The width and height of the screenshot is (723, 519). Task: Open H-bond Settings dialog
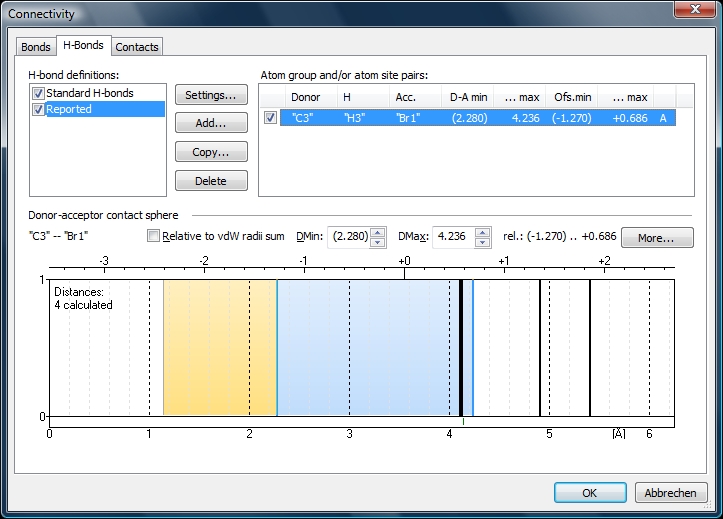click(211, 95)
